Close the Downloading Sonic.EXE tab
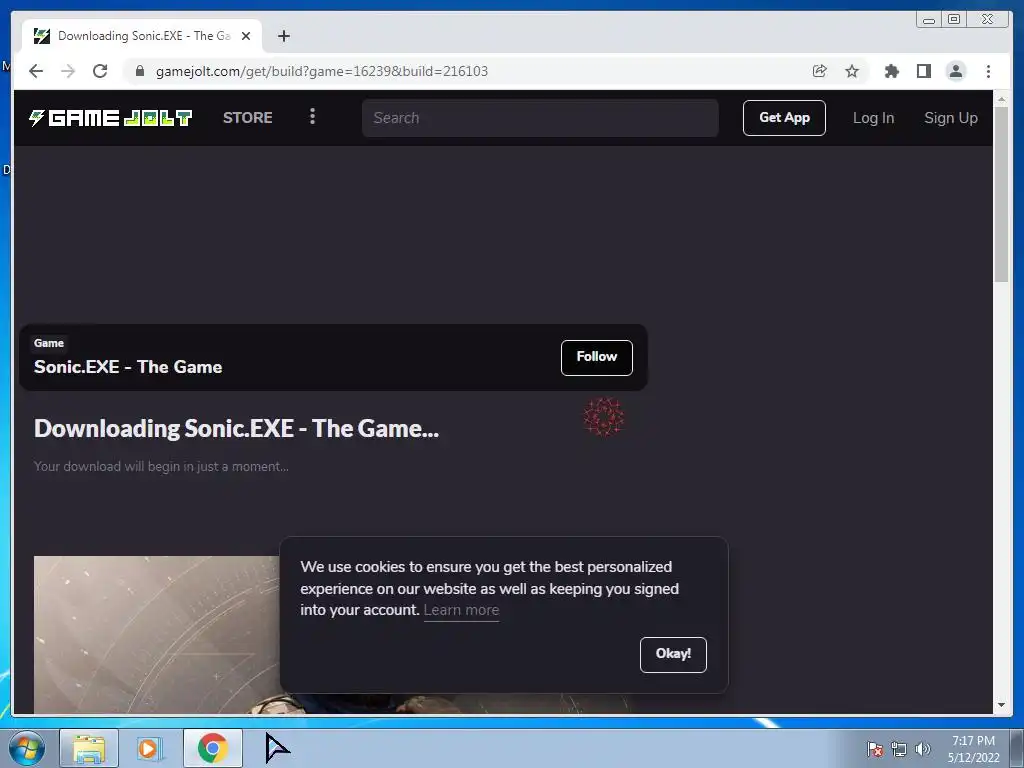 246,36
